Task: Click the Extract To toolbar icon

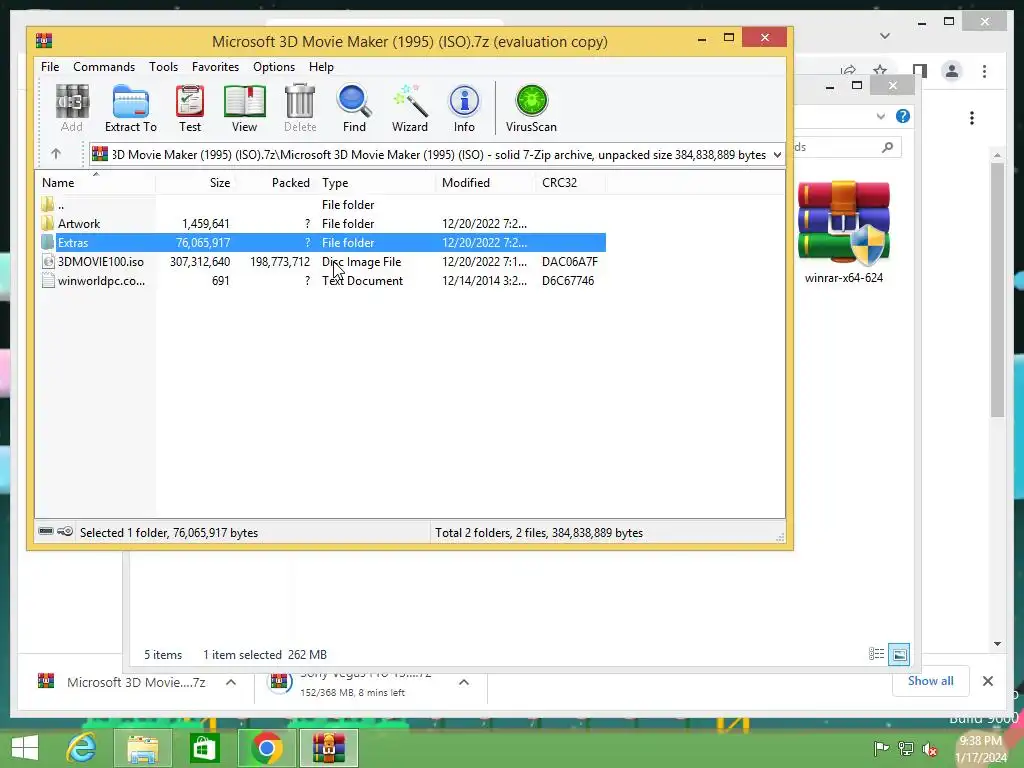Action: (x=131, y=108)
